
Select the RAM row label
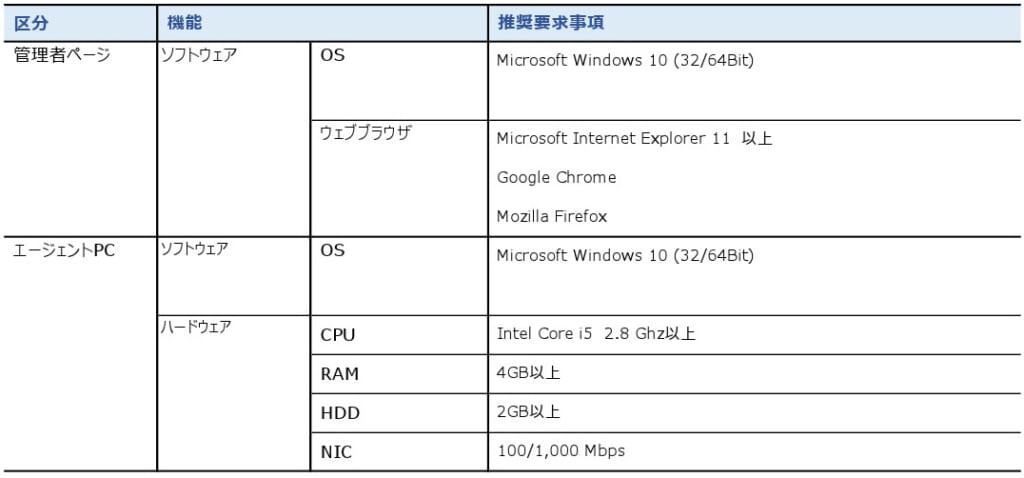pyautogui.click(x=340, y=375)
